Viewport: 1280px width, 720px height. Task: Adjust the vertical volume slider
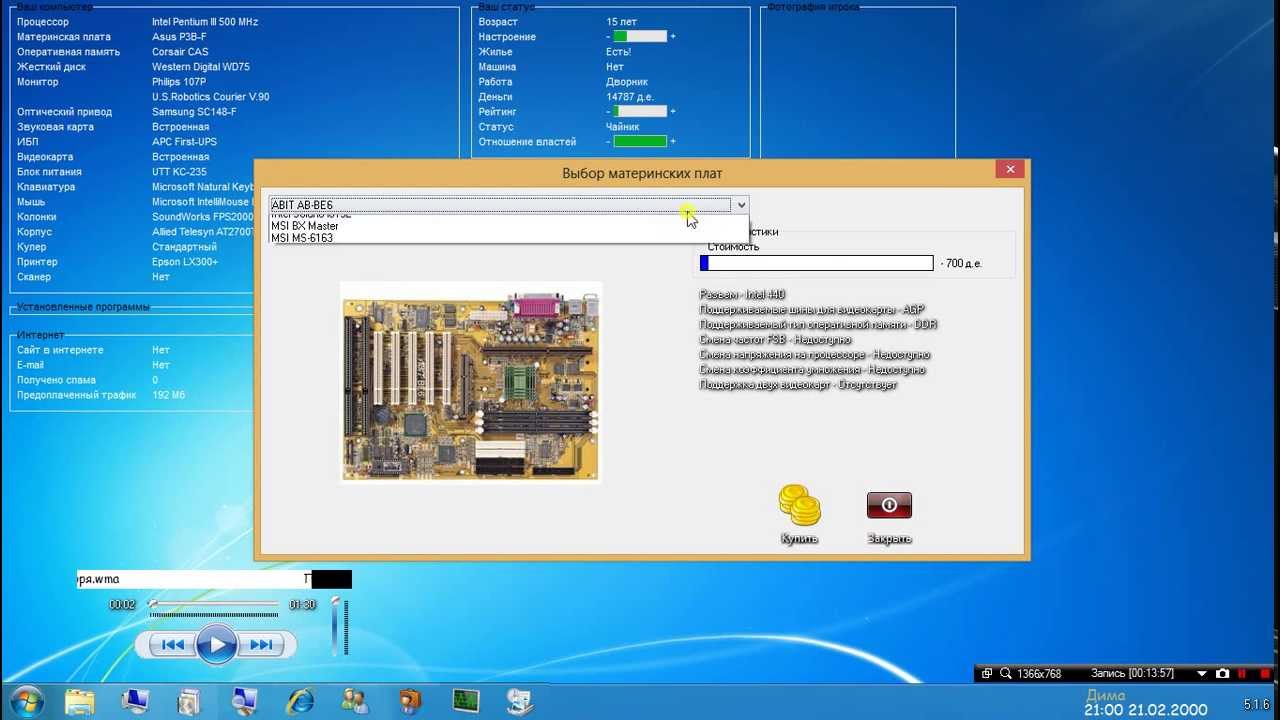[337, 625]
